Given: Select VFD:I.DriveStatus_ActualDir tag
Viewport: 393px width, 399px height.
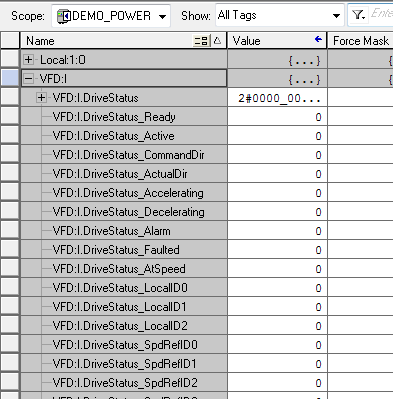Looking at the screenshot, I should [x=120, y=174].
